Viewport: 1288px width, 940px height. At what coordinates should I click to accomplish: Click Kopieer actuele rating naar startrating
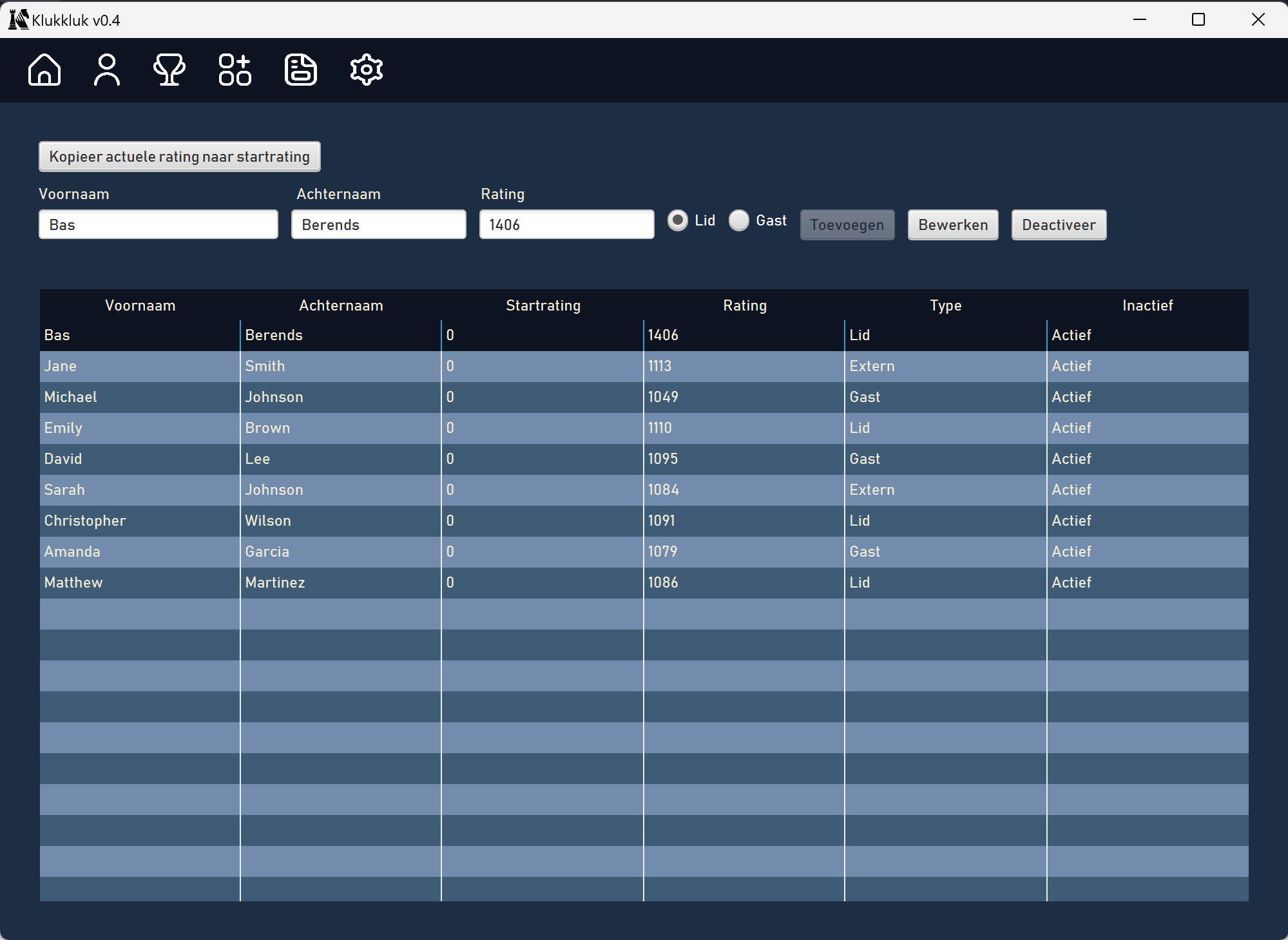180,157
